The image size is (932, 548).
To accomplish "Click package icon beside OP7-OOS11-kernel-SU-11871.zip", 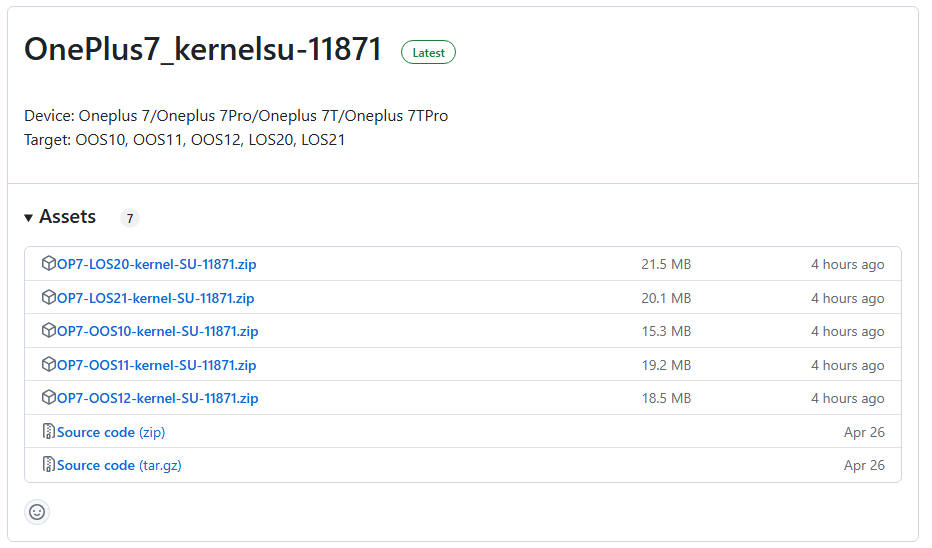I will point(49,364).
